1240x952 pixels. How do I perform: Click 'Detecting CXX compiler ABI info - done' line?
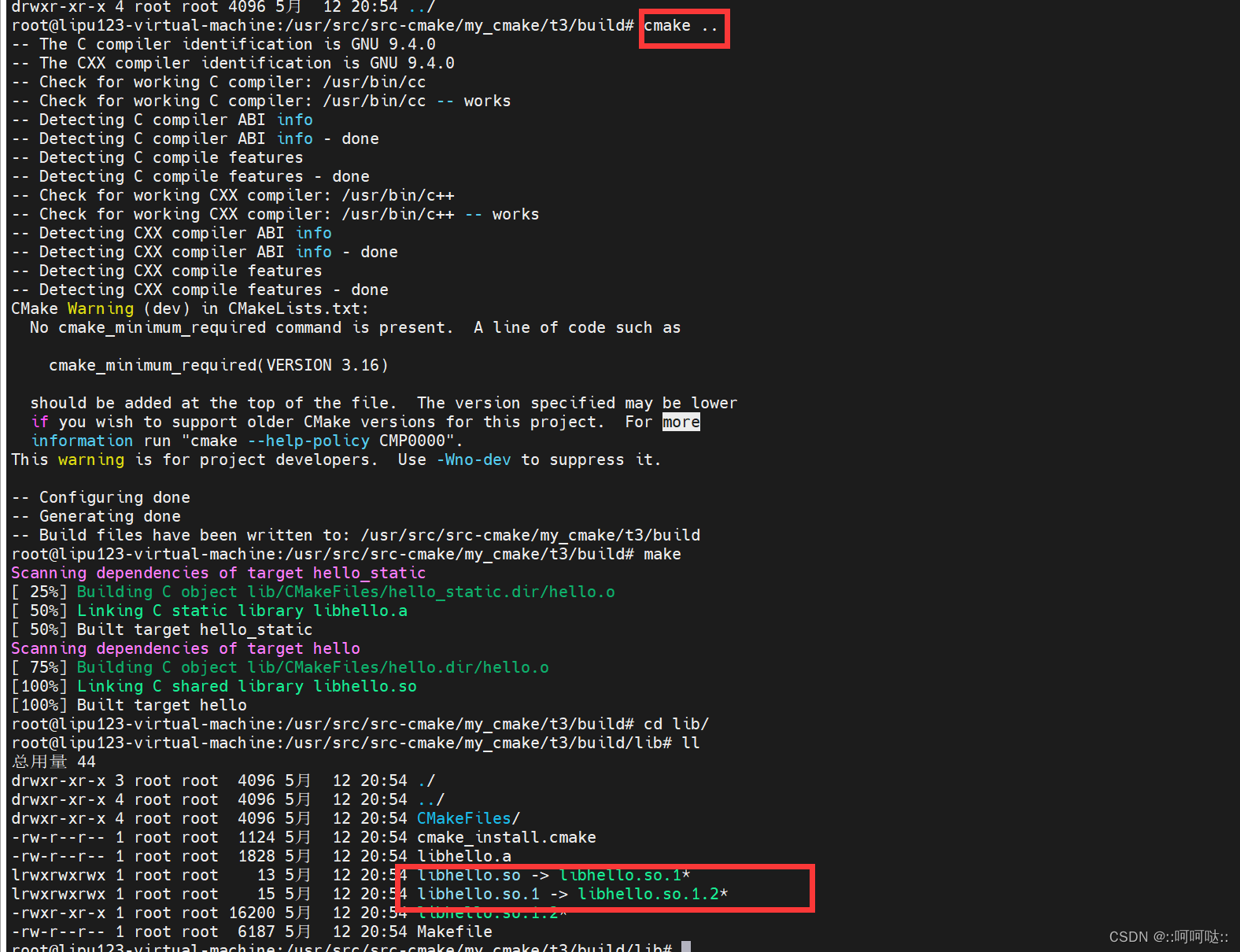click(205, 252)
